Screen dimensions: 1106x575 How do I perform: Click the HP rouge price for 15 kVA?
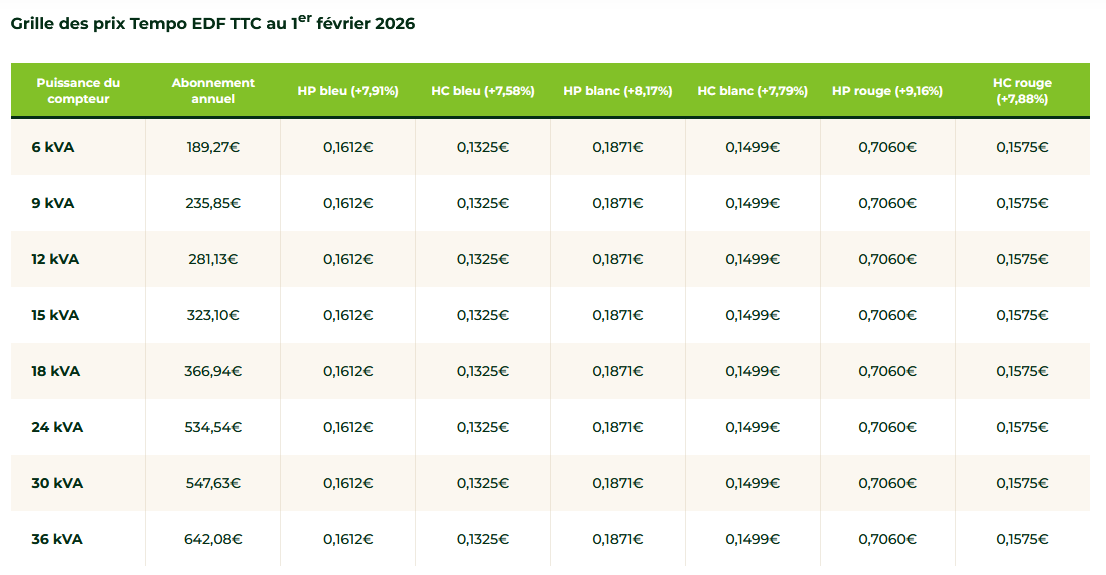coord(887,315)
